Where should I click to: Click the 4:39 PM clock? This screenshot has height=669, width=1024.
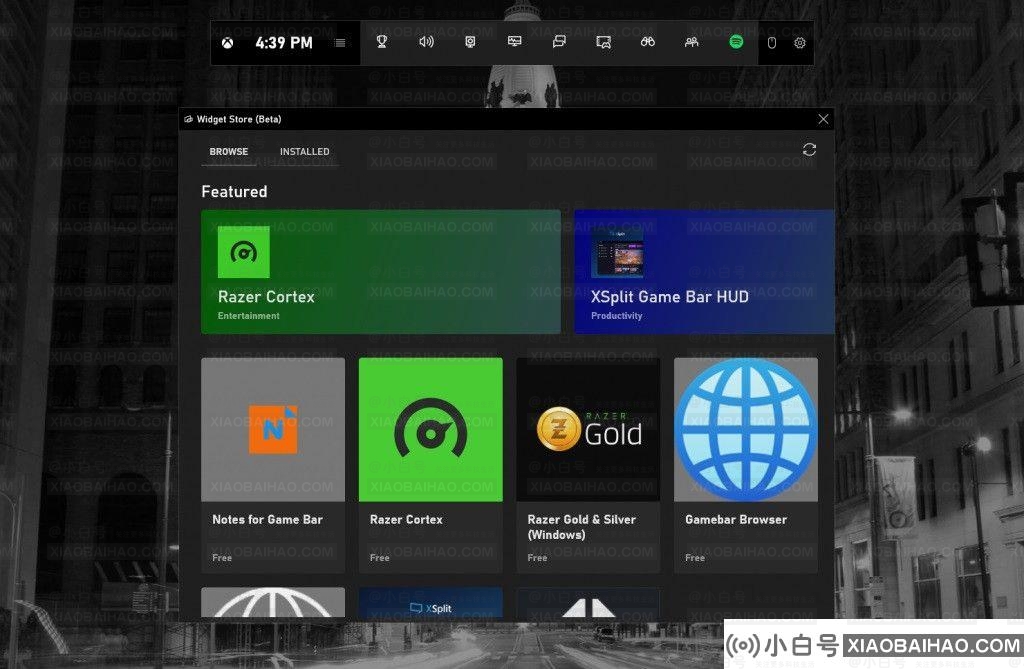[x=284, y=43]
